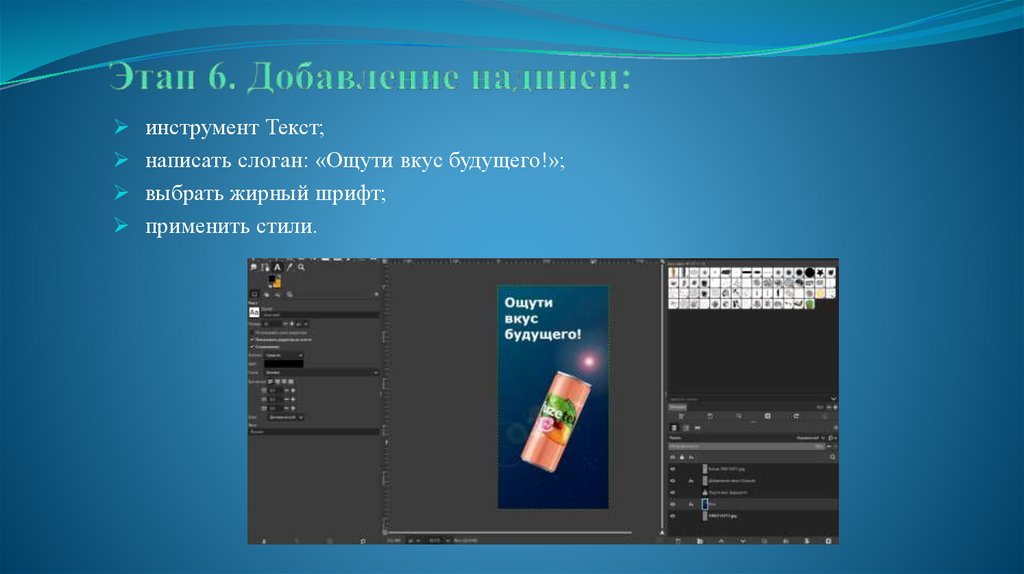1024x574 pixels.
Task: Click the font size input field
Action: 273,324
